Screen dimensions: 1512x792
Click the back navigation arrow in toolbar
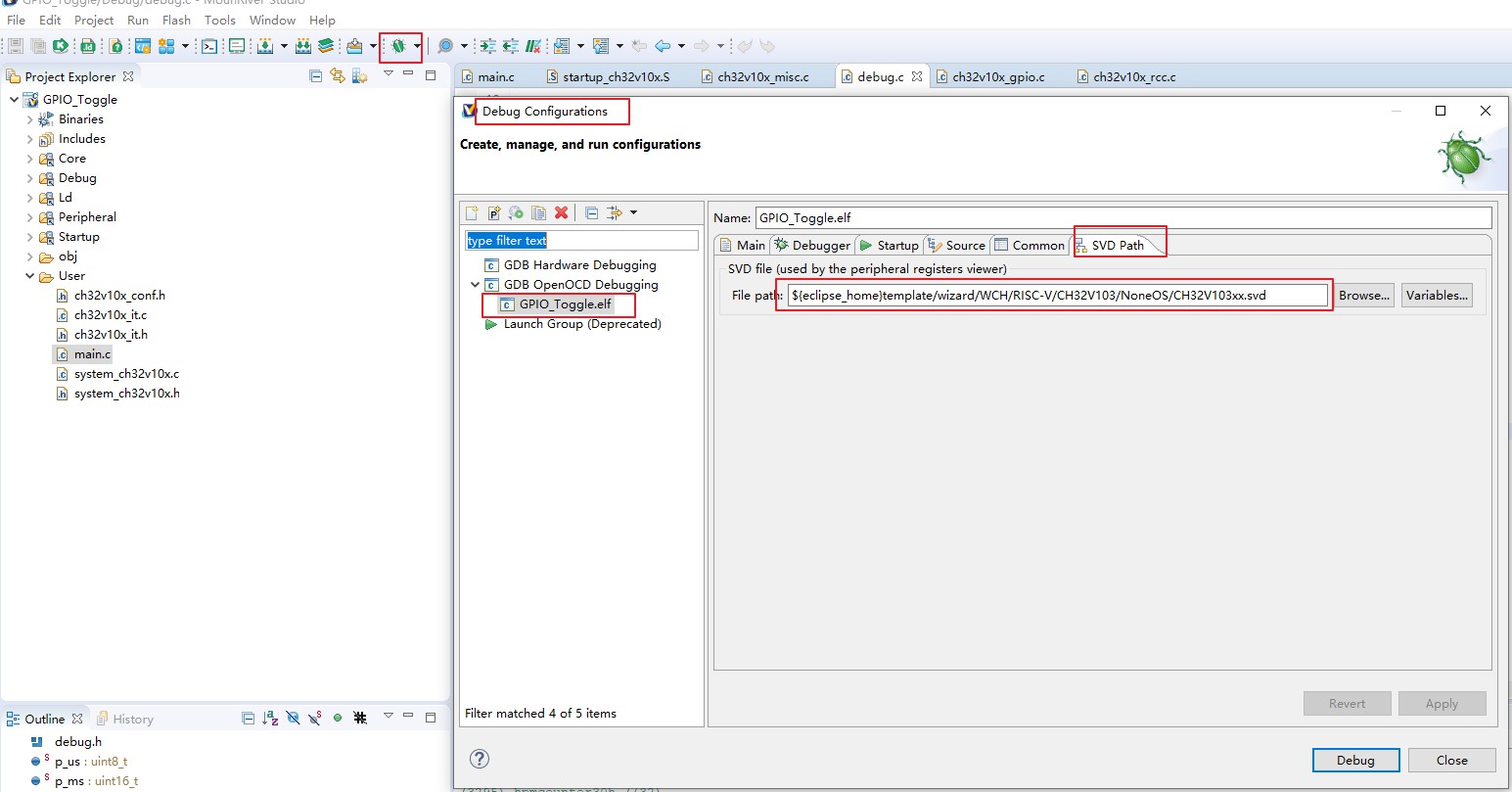tap(663, 46)
